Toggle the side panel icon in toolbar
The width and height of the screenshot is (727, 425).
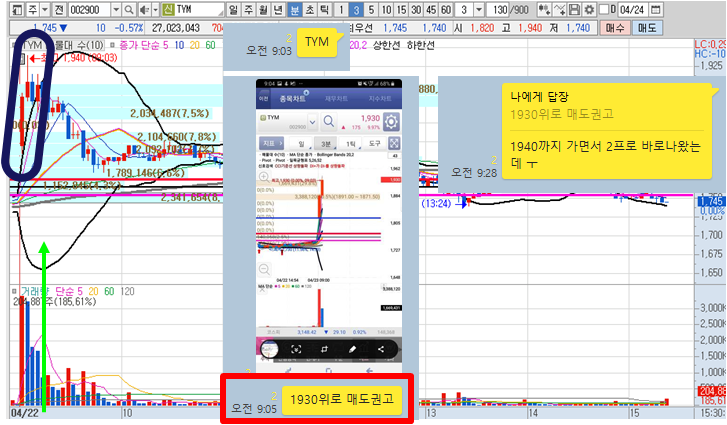17,9
